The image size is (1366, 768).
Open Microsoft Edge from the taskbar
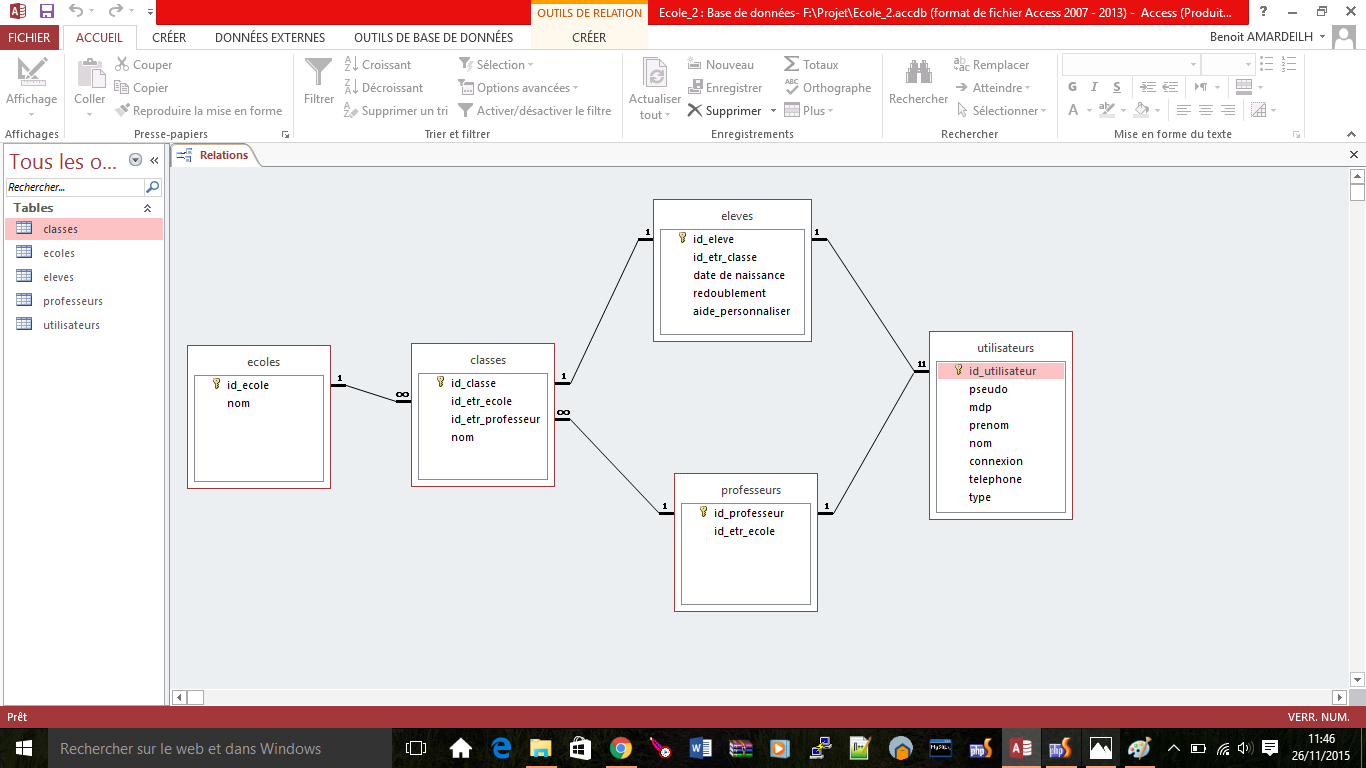501,748
